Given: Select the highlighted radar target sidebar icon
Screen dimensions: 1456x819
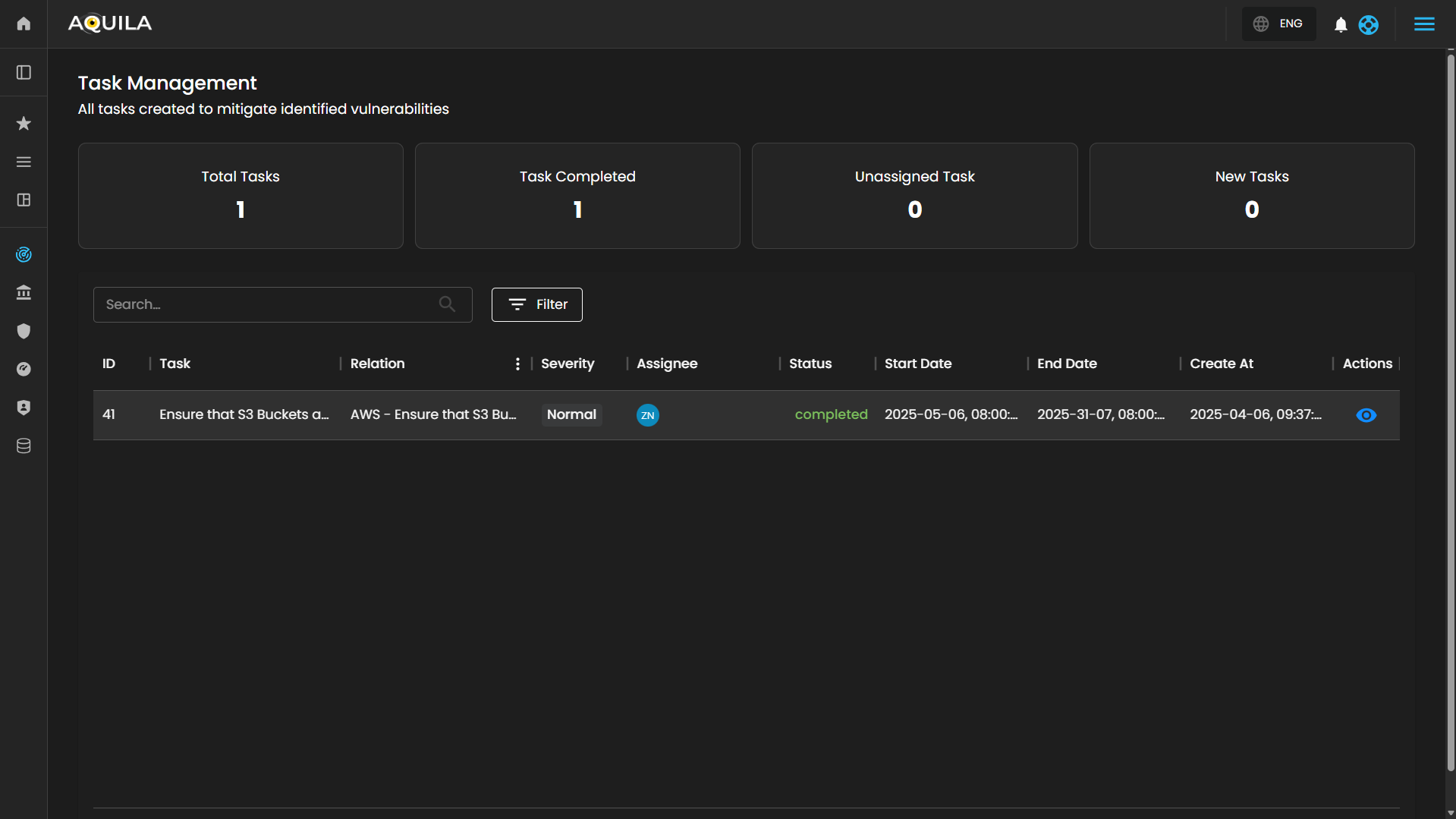Looking at the screenshot, I should pos(24,254).
